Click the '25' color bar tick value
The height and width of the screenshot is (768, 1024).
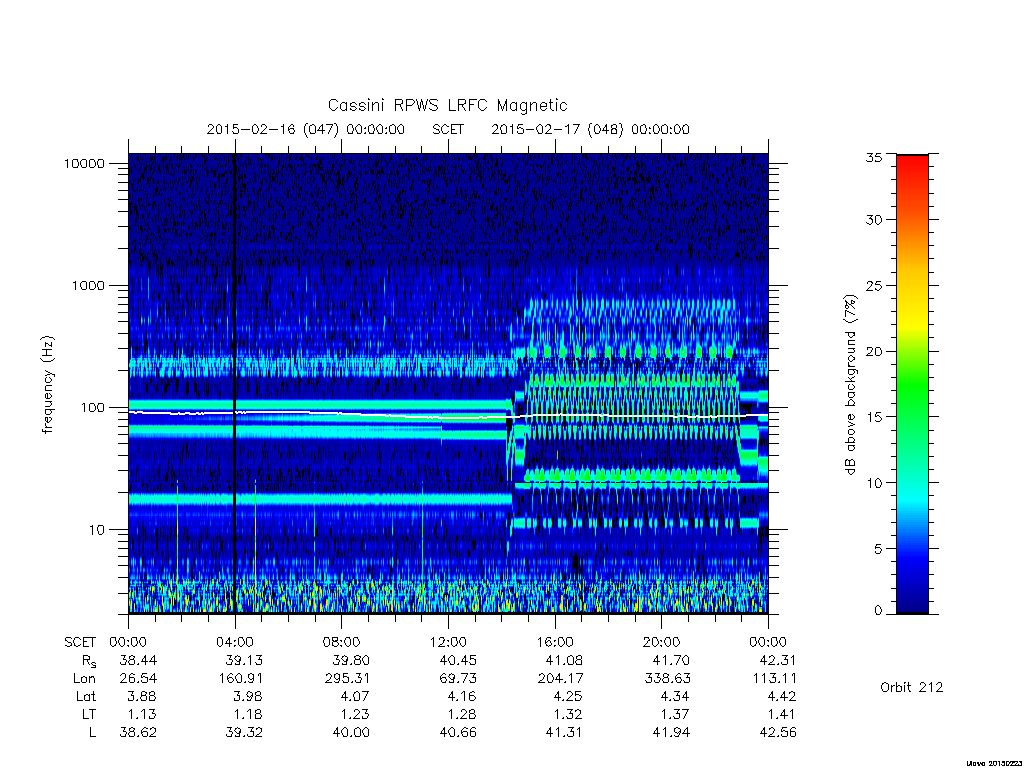click(874, 285)
